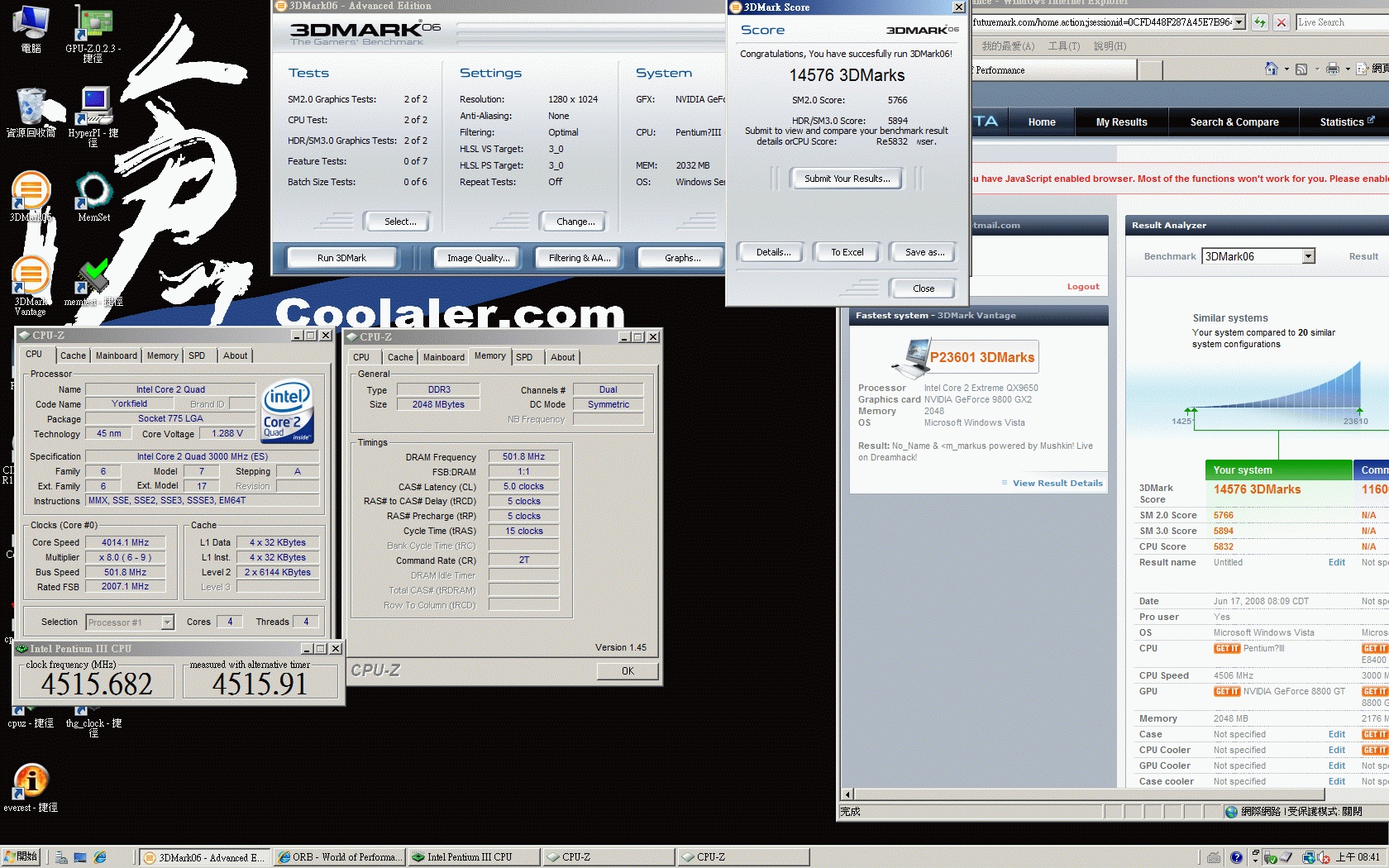Image resolution: width=1389 pixels, height=868 pixels.
Task: Open the Processor #1 selection dropdown
Action: (168, 622)
